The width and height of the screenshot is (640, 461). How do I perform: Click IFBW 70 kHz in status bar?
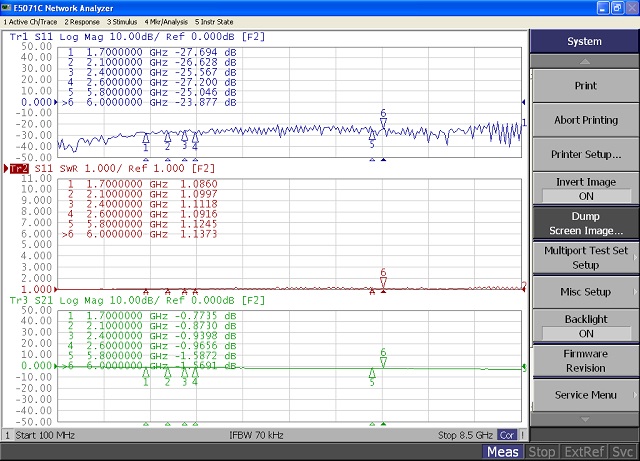tap(256, 435)
